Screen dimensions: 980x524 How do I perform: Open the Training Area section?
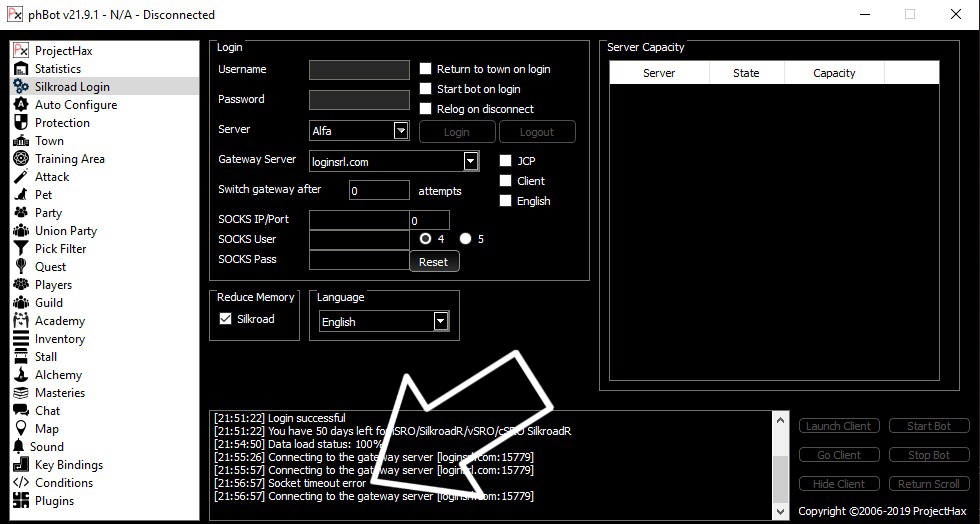point(69,159)
